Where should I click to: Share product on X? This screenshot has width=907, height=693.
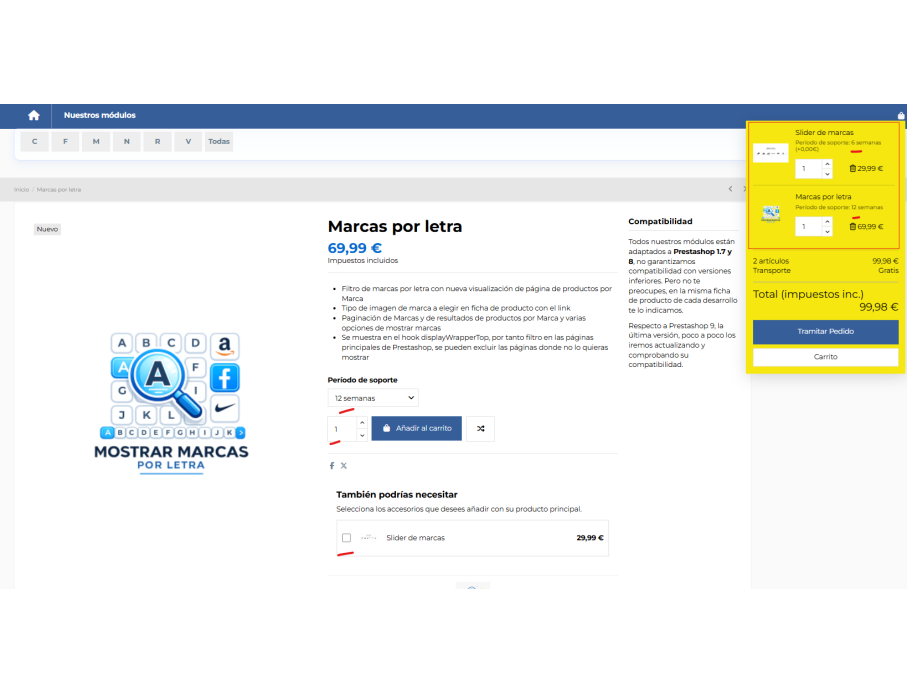pyautogui.click(x=344, y=466)
